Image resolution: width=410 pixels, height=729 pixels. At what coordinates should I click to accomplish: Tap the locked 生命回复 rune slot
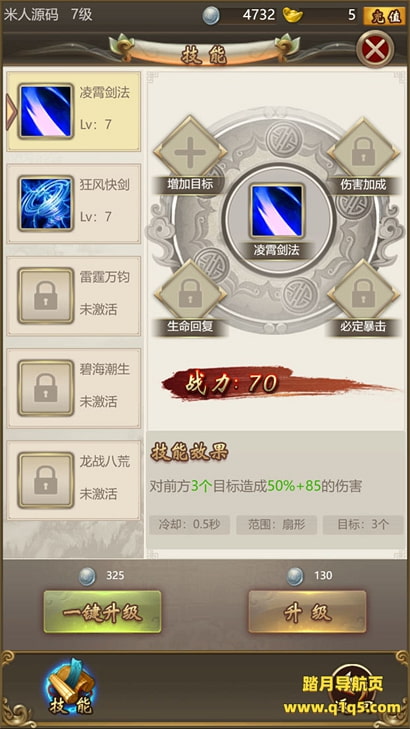click(190, 296)
